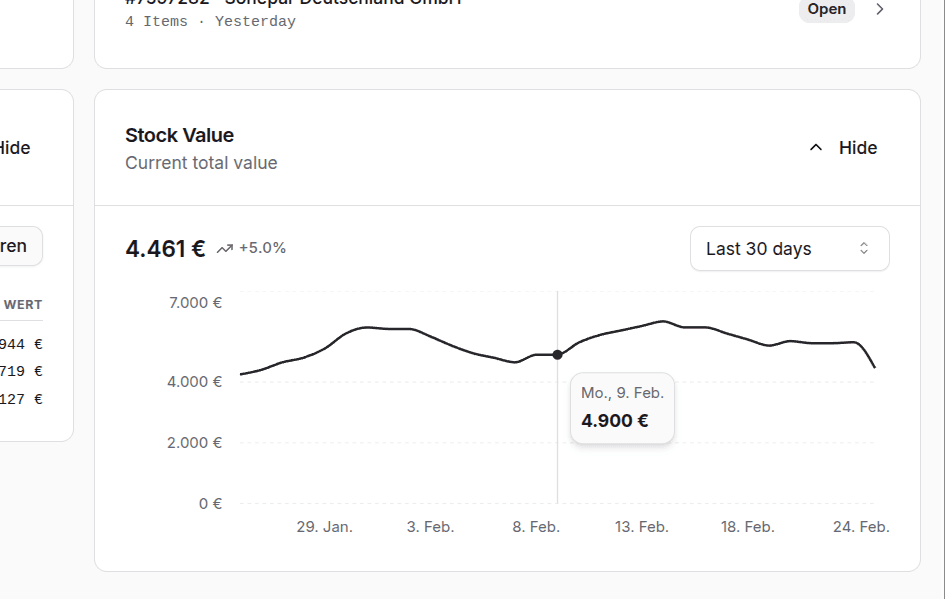This screenshot has height=599, width=945.
Task: Click the 4 Items · Yesterday subtitle
Action: click(205, 21)
